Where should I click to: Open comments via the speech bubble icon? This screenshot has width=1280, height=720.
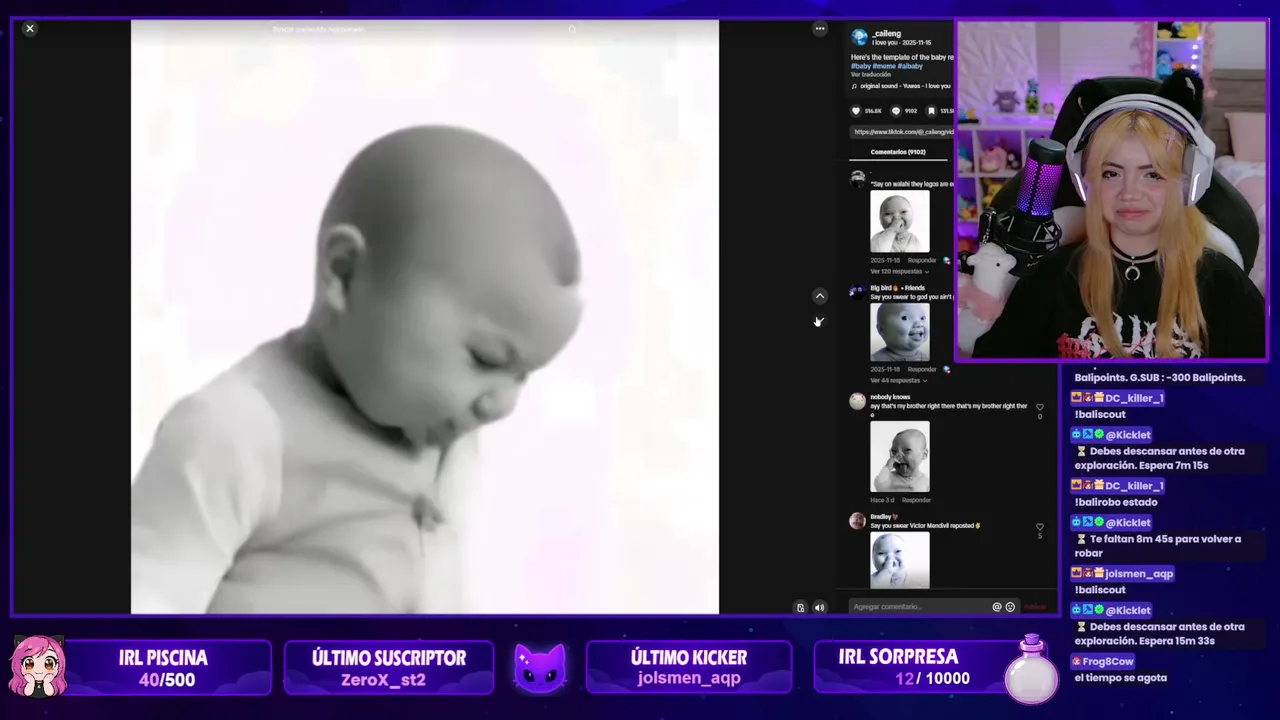[896, 111]
